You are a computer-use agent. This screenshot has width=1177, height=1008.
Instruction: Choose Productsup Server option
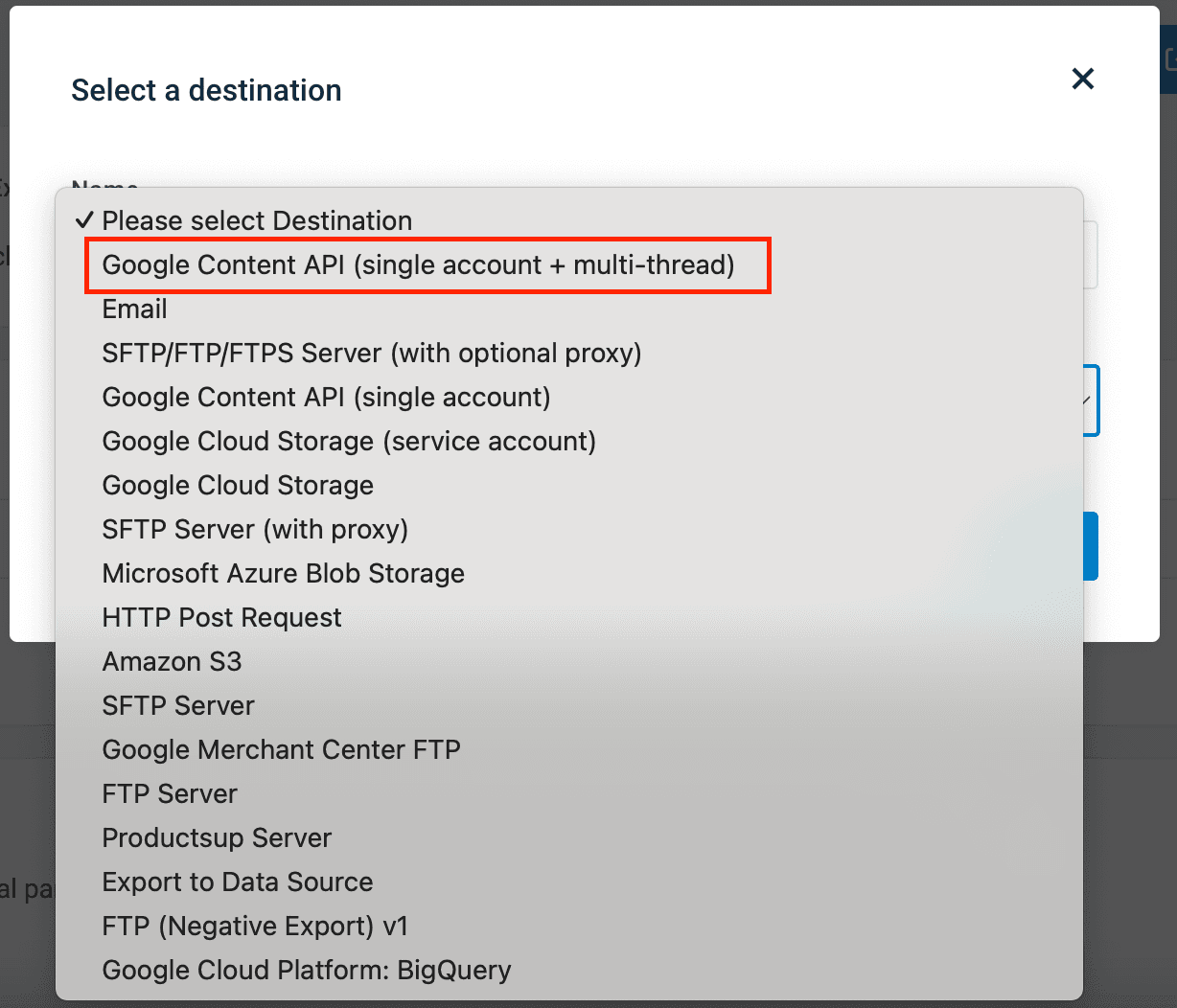click(x=217, y=838)
